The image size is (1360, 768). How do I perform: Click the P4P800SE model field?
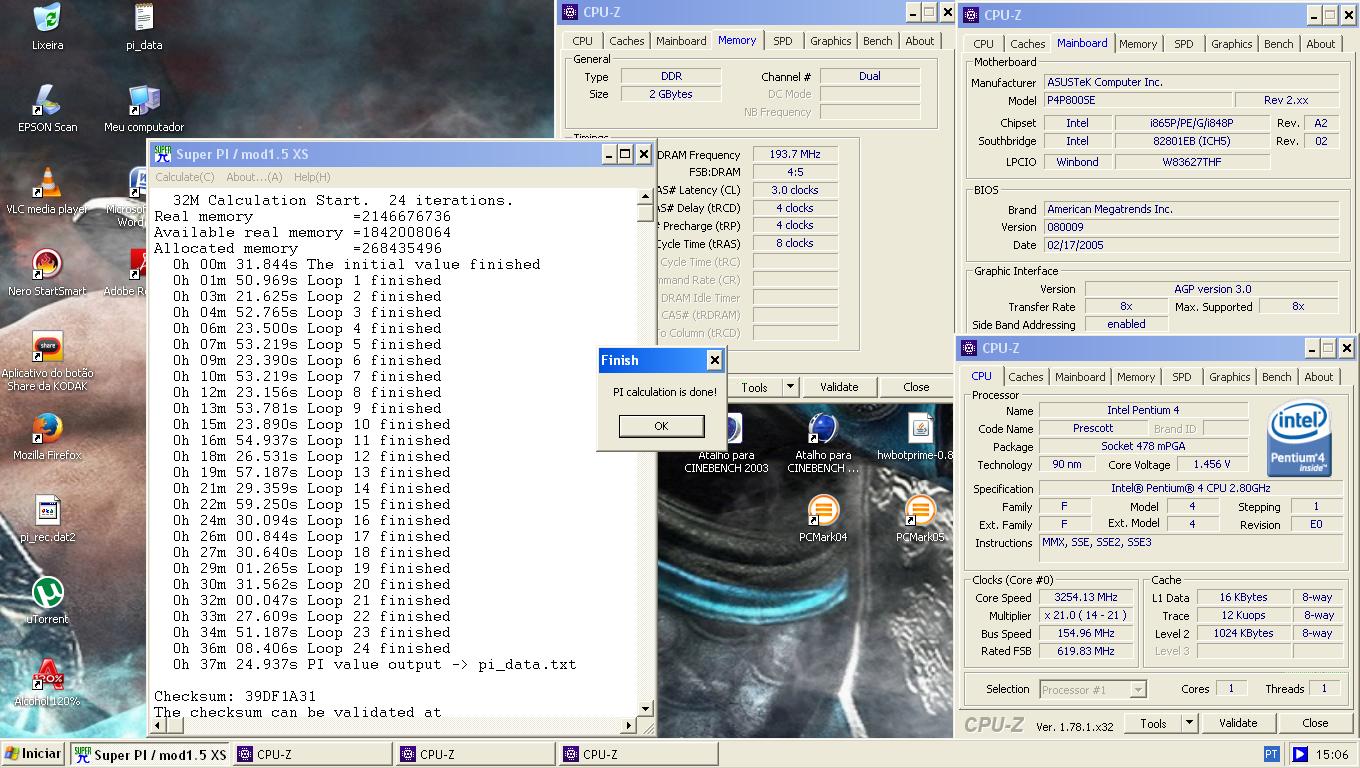point(1137,101)
